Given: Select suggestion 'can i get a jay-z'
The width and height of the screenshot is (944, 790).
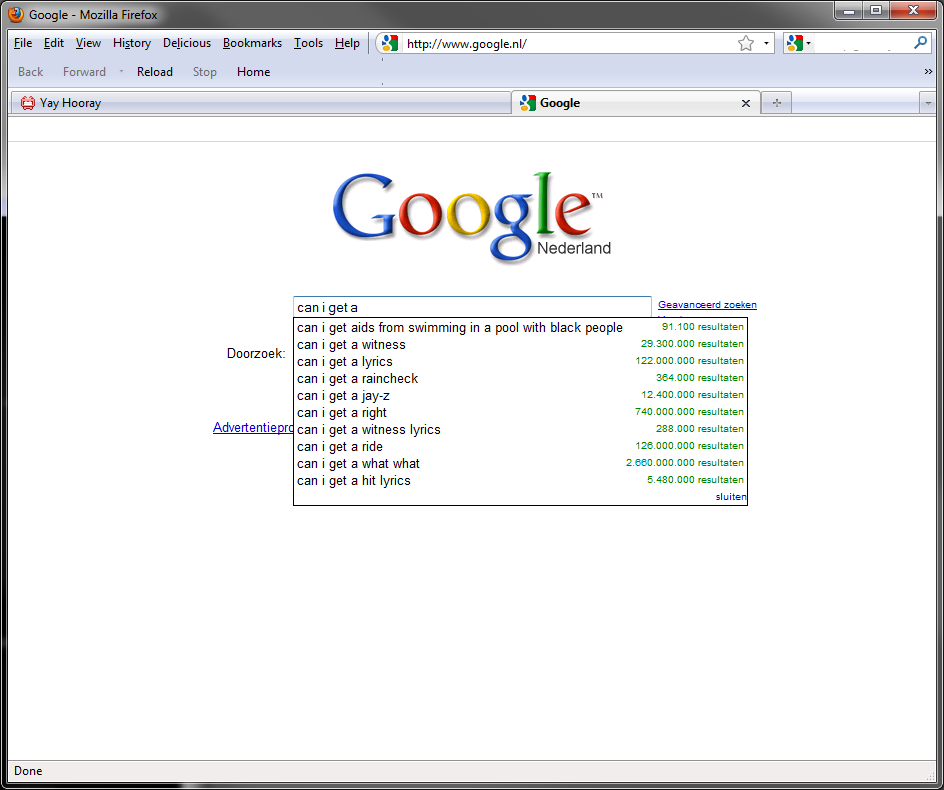Looking at the screenshot, I should [520, 396].
